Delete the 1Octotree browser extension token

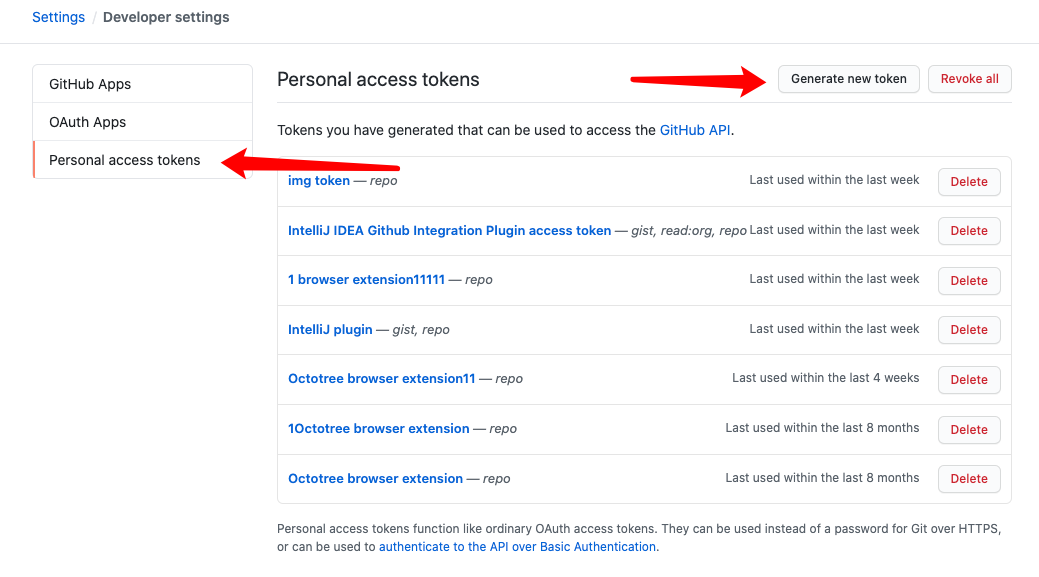968,430
